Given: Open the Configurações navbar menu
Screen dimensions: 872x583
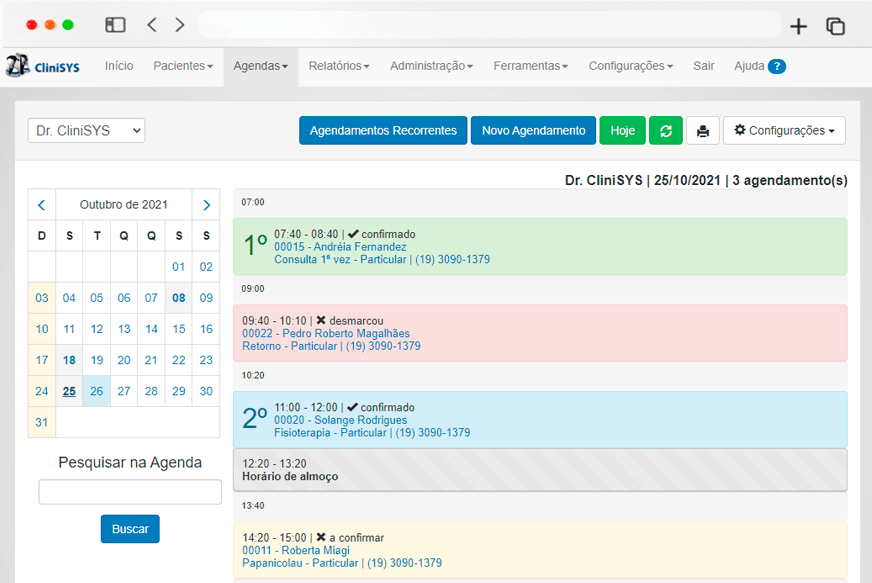Looking at the screenshot, I should (x=631, y=66).
